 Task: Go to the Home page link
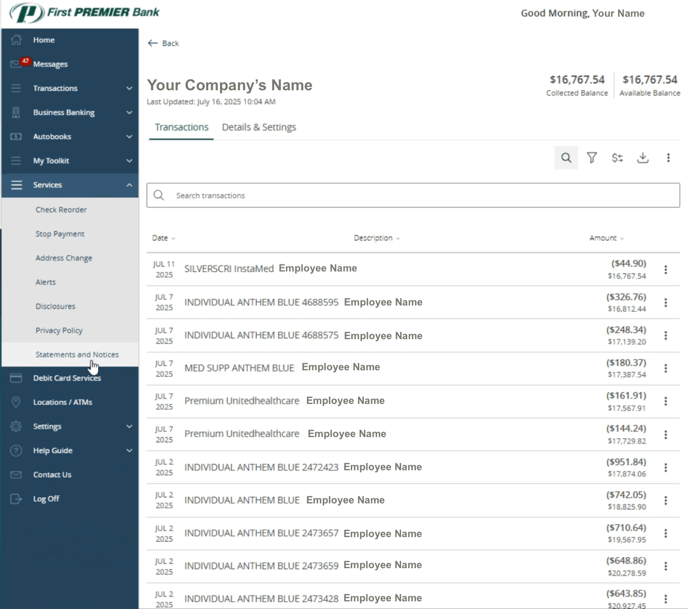tap(43, 40)
